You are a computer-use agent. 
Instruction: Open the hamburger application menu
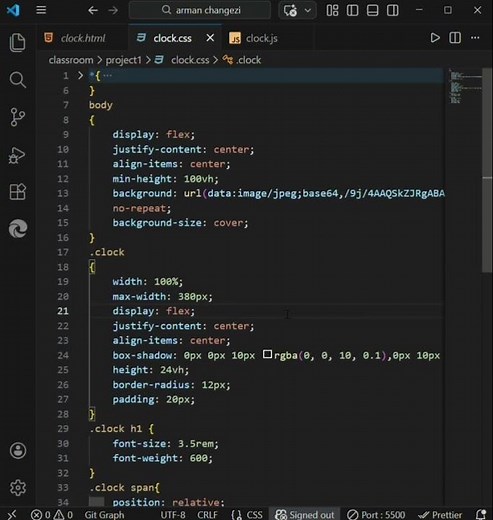(41, 10)
